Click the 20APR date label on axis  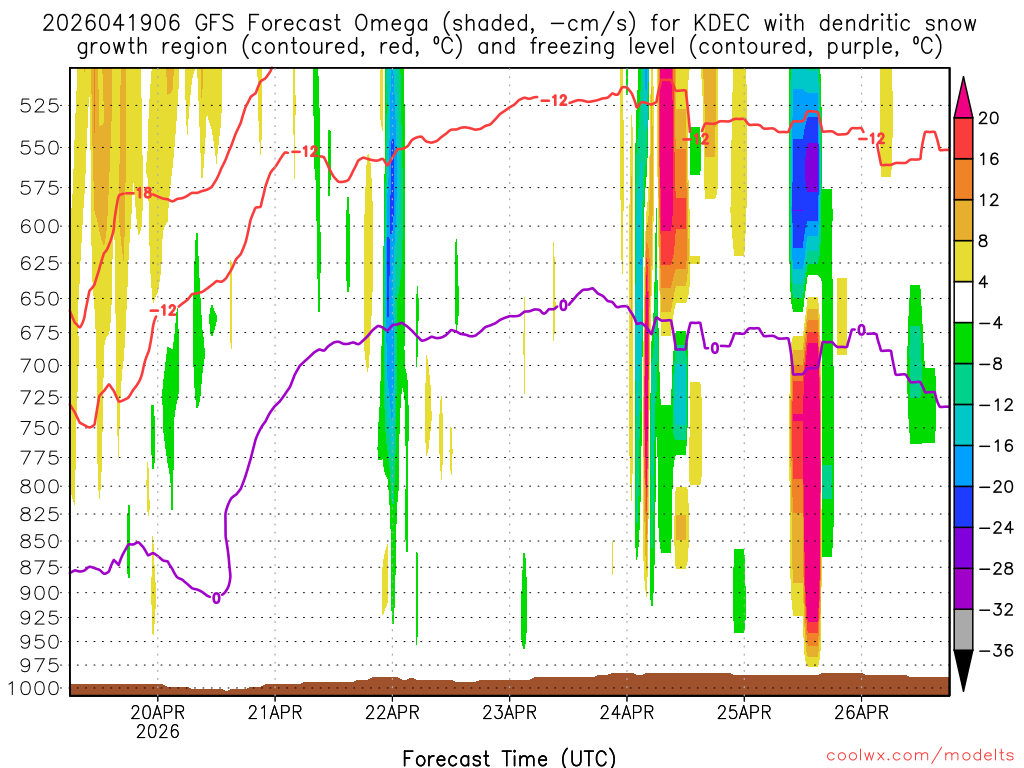click(157, 712)
